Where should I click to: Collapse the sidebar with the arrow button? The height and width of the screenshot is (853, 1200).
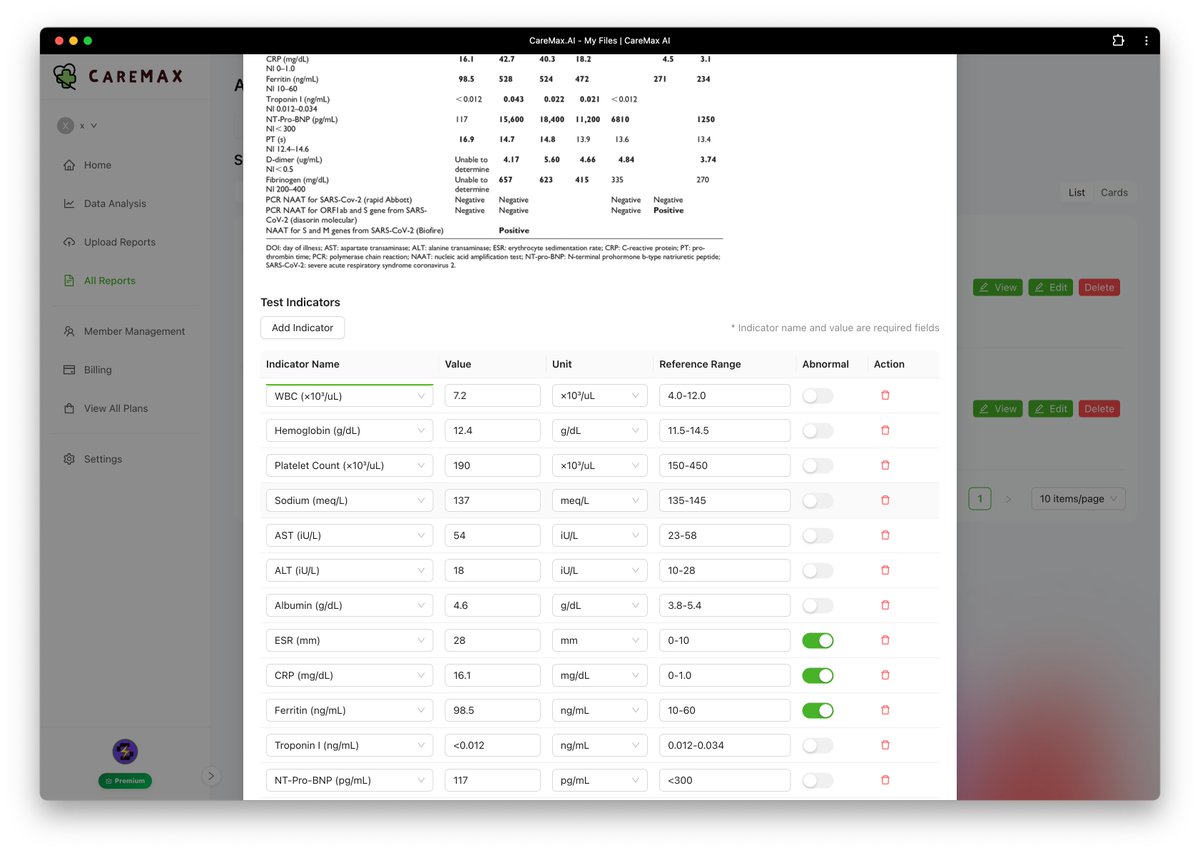(211, 775)
